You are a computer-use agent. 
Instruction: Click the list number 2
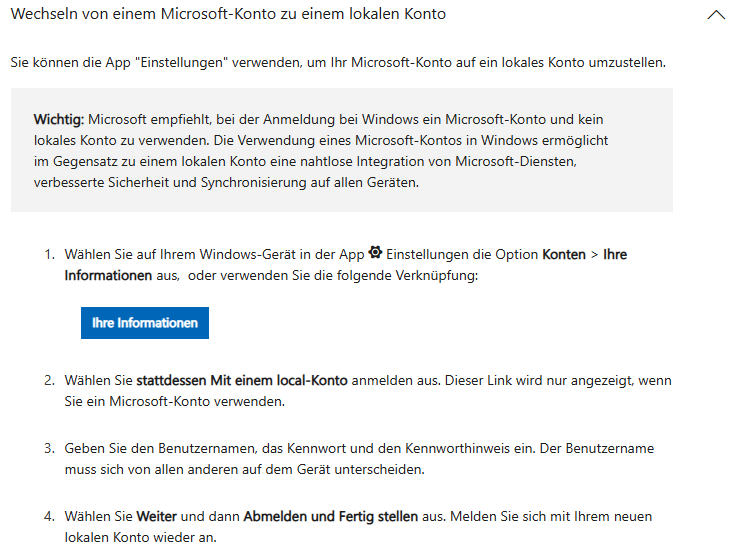pos(48,381)
